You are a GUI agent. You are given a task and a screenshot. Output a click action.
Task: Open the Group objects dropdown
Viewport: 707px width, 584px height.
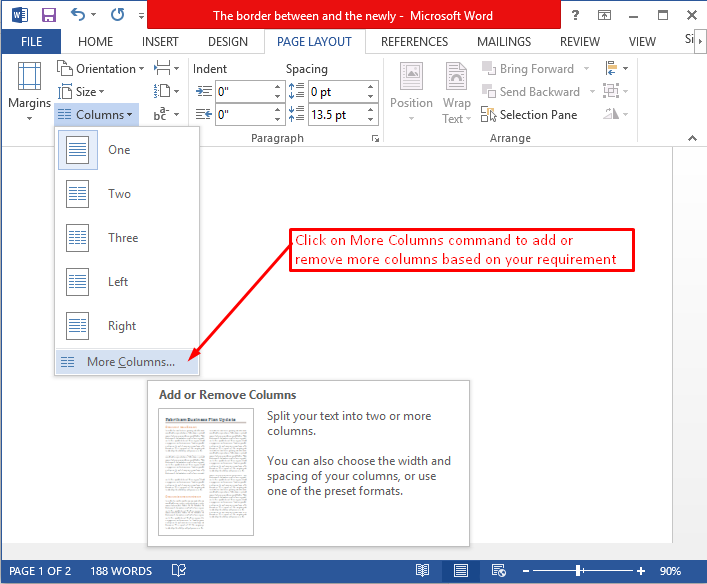616,92
